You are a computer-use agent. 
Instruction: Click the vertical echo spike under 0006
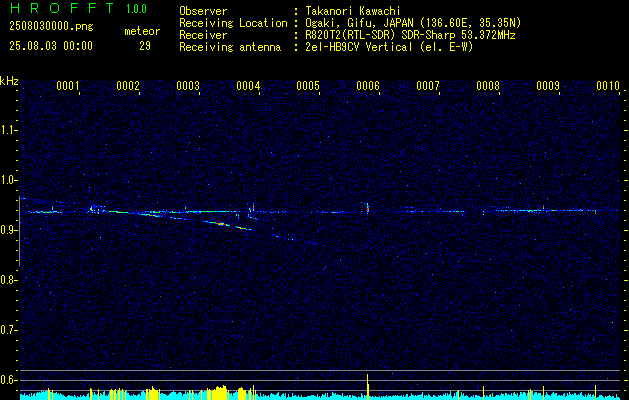[x=368, y=209]
